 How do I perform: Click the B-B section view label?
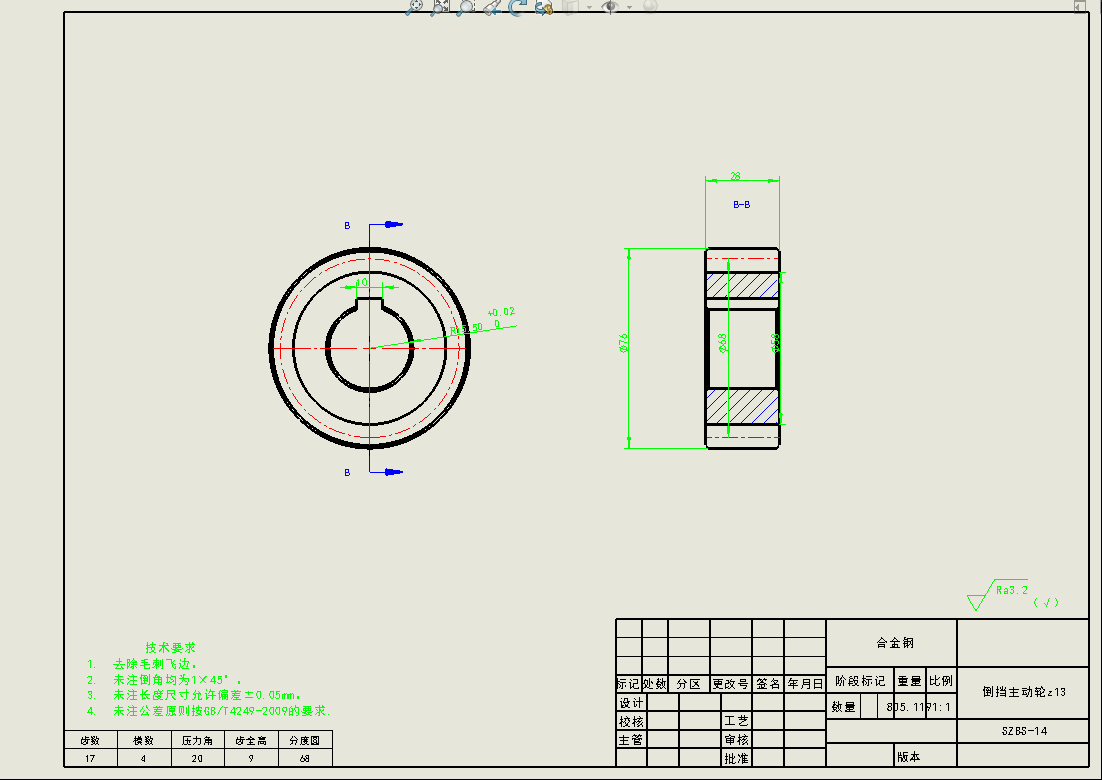tap(741, 204)
